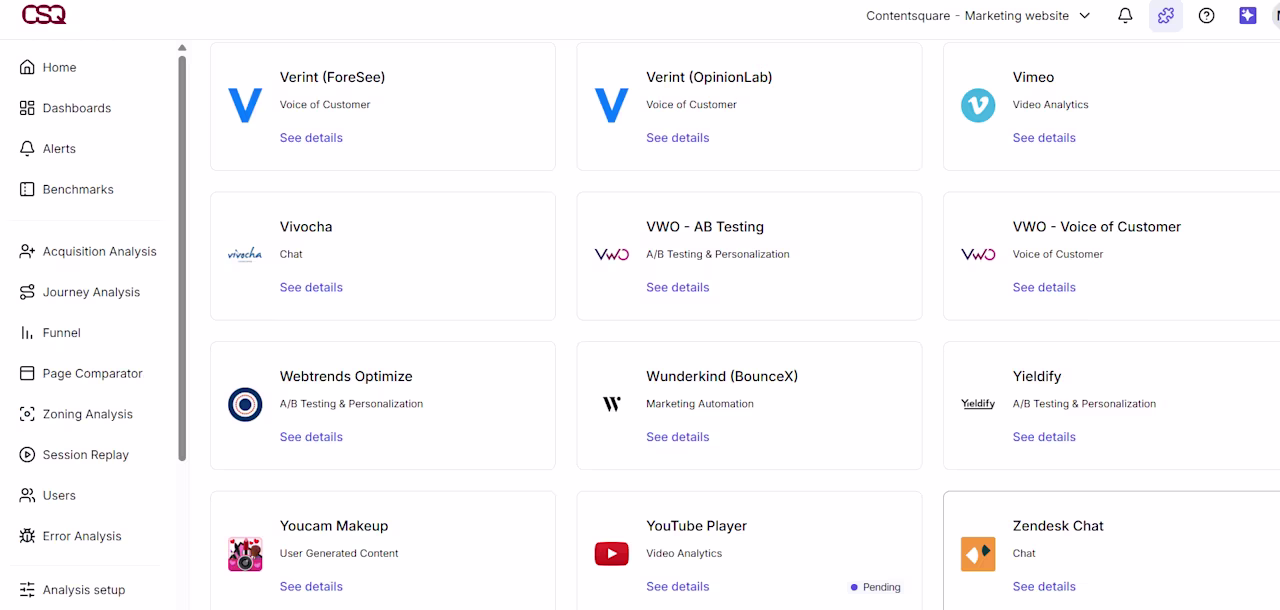
Task: See details for Wunderkind (BounceX)
Action: (677, 437)
